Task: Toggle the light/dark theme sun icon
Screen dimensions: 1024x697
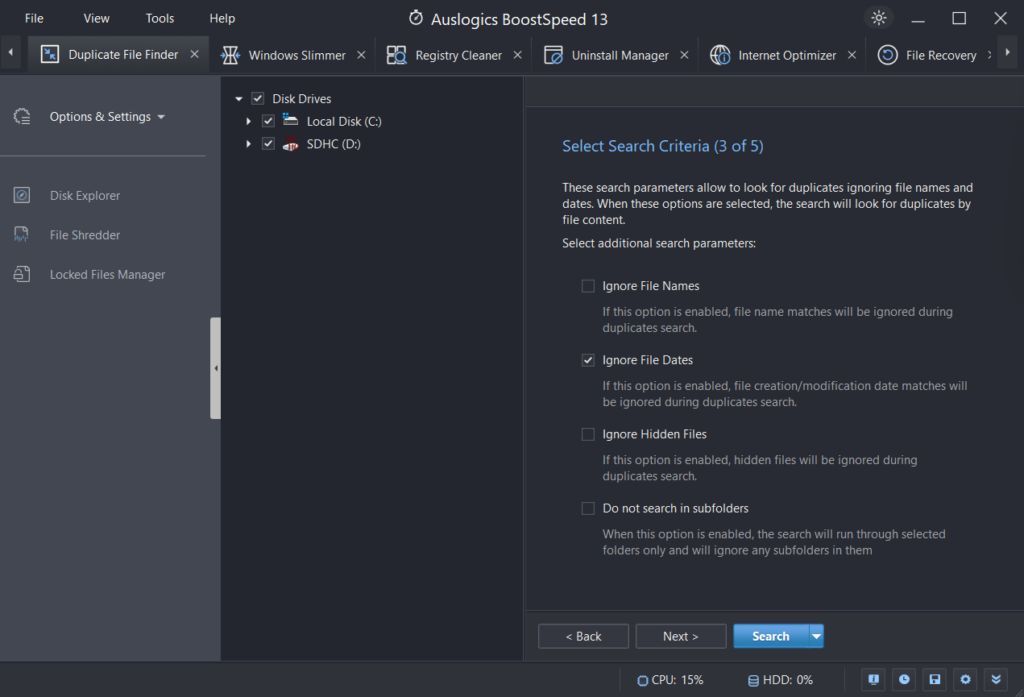Action: point(878,18)
